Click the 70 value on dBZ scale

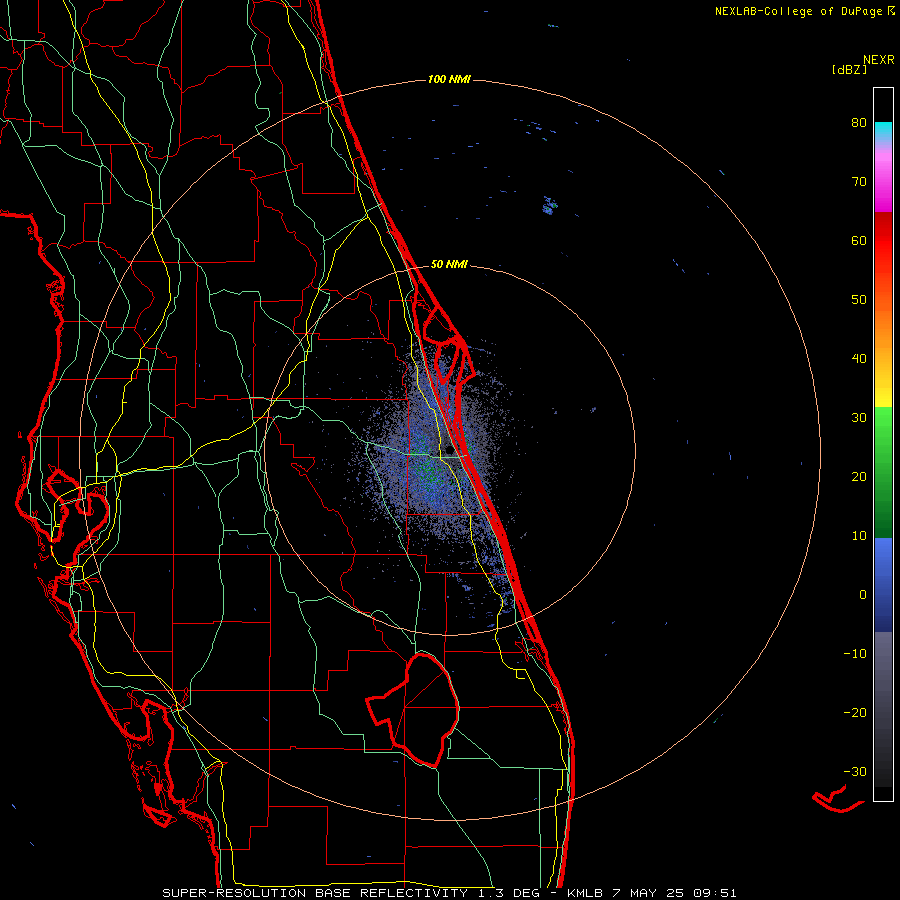859,182
